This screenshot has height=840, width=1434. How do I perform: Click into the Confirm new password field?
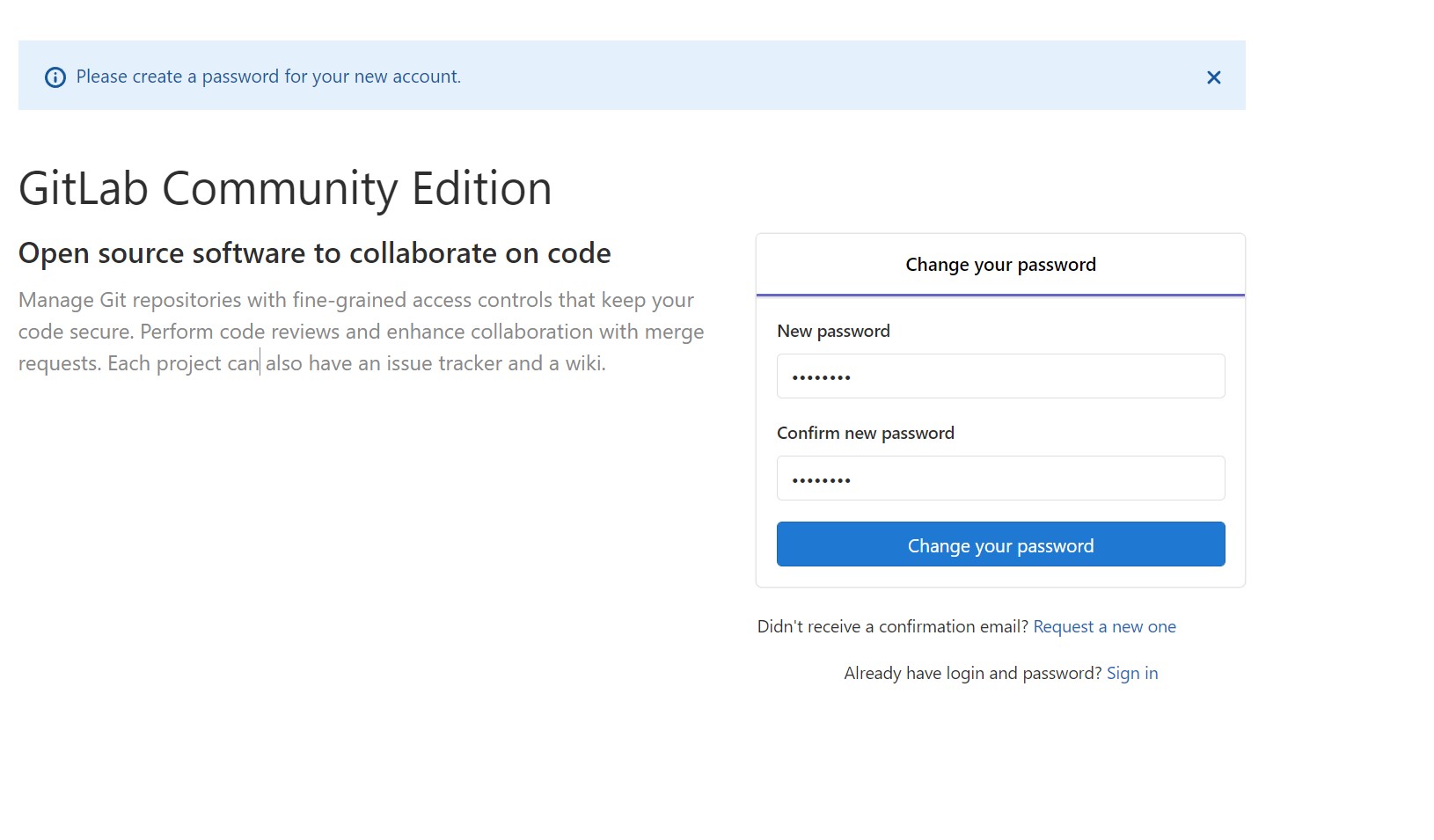click(x=1000, y=478)
